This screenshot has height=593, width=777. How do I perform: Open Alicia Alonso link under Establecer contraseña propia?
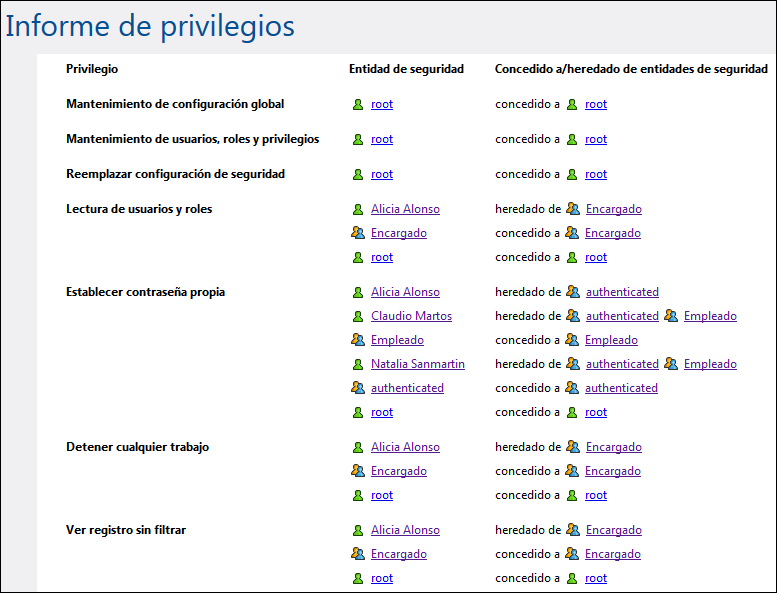click(405, 292)
